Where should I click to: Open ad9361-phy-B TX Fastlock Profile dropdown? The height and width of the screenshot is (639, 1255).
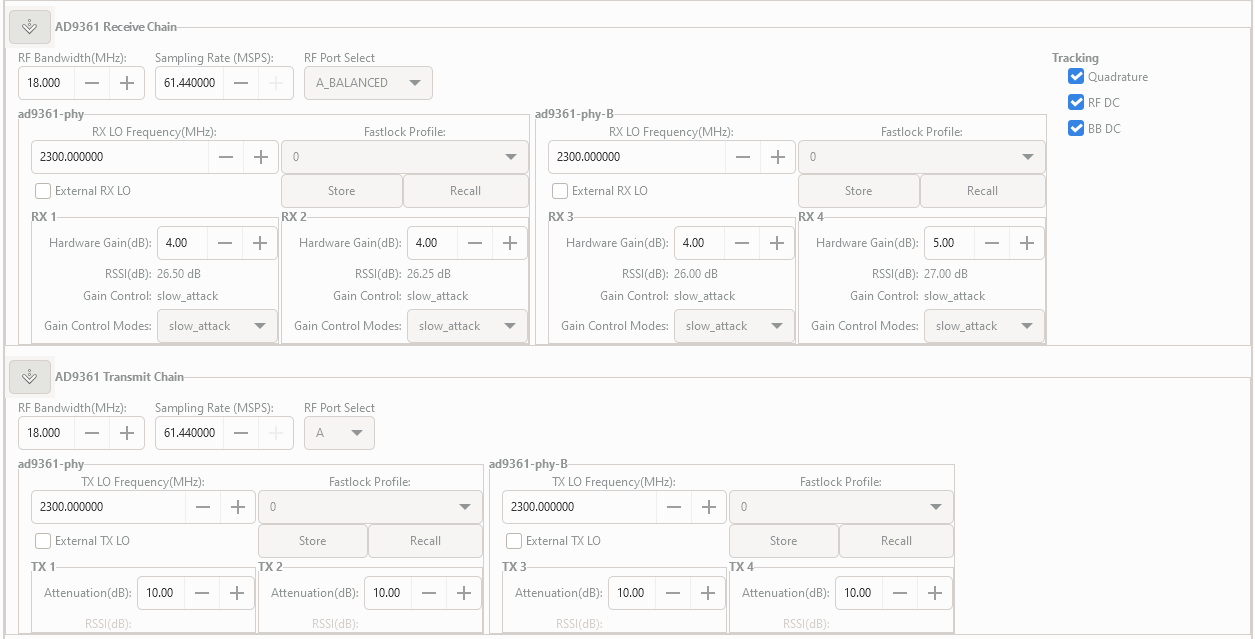tap(841, 507)
